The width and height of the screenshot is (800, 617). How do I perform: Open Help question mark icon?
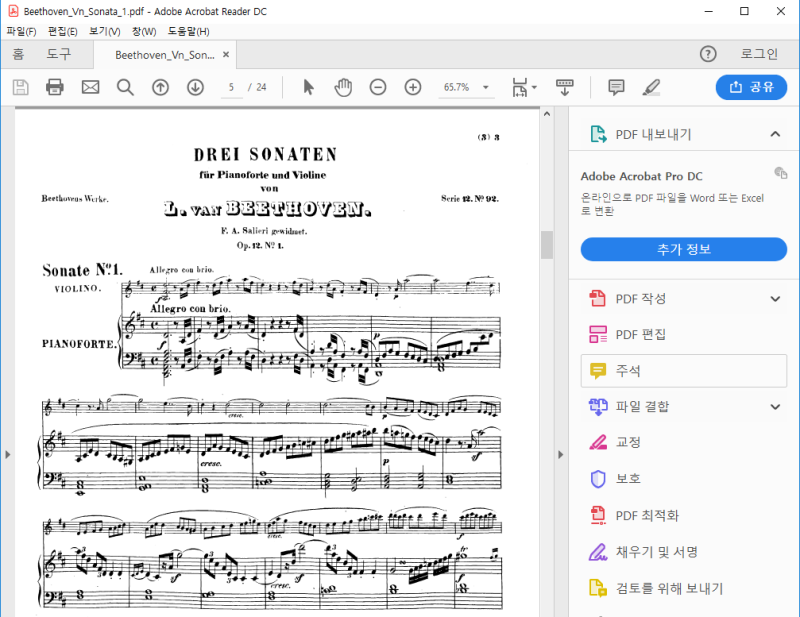pyautogui.click(x=708, y=54)
